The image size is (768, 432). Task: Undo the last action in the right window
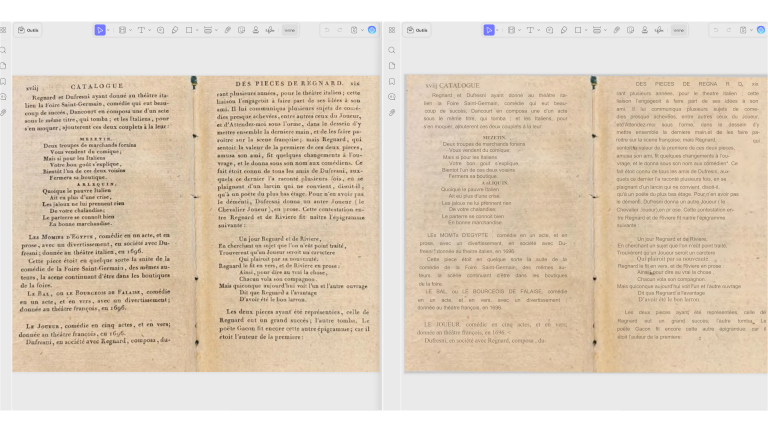pos(716,30)
